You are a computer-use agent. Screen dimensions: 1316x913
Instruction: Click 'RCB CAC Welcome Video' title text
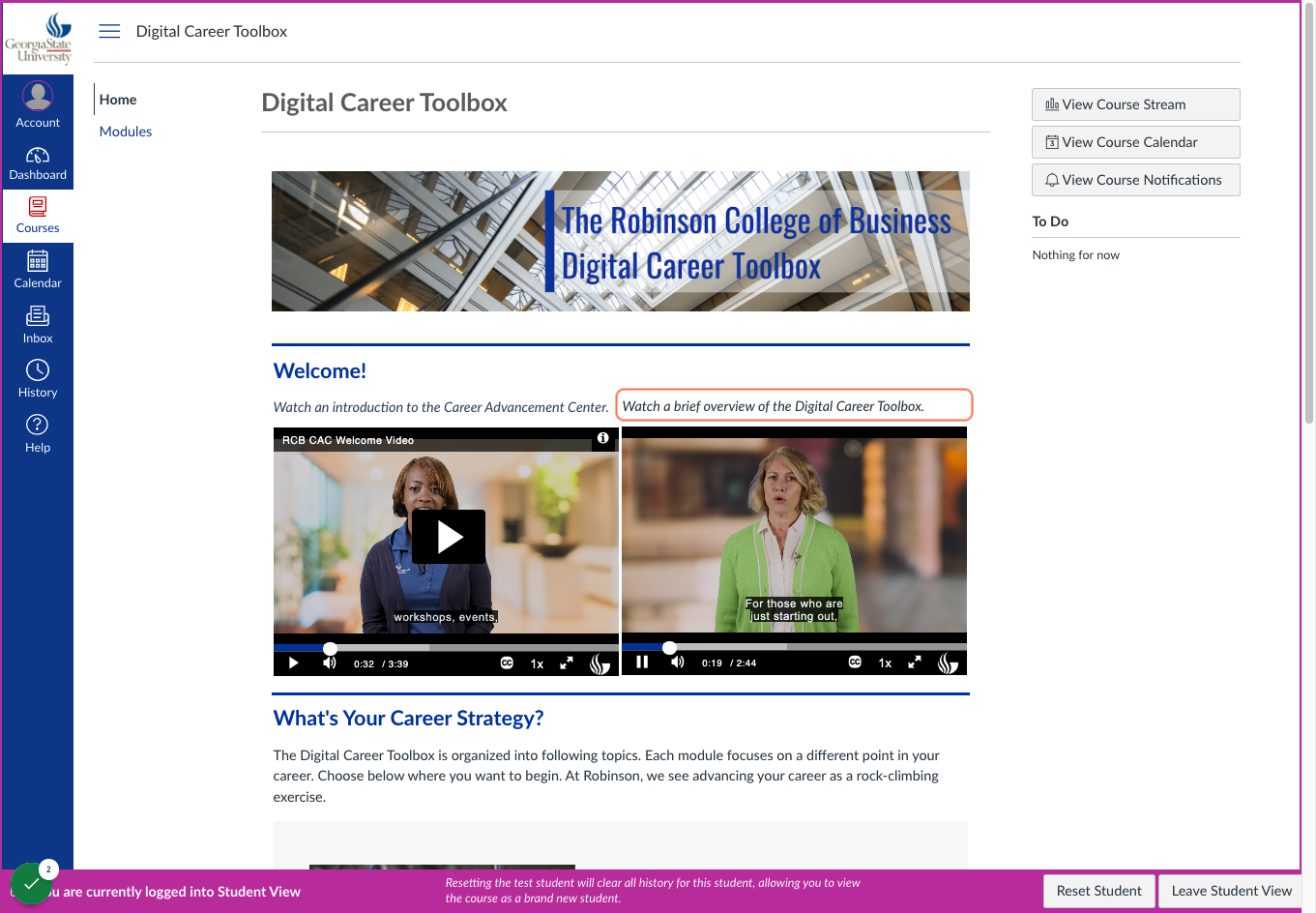(348, 440)
